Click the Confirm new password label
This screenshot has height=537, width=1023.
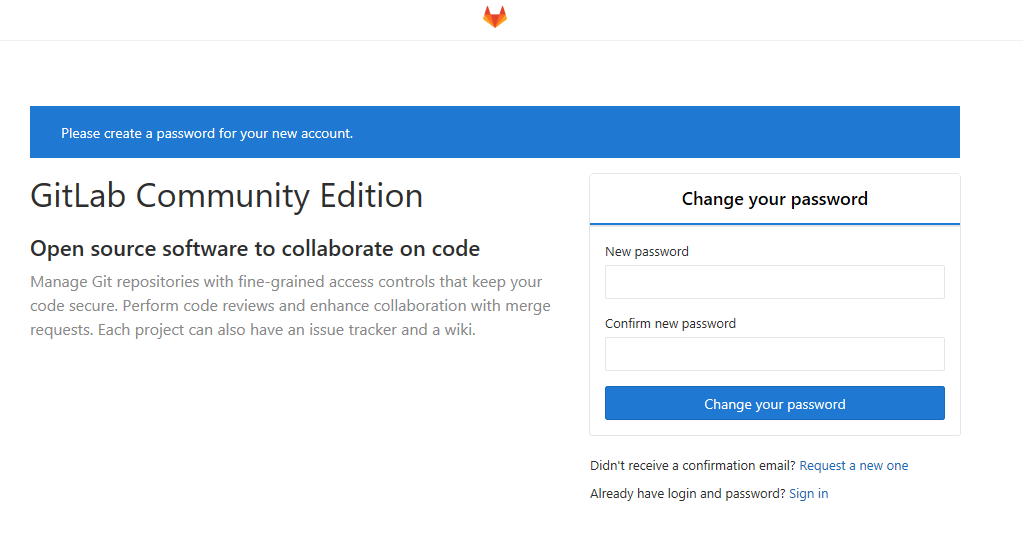(x=670, y=324)
